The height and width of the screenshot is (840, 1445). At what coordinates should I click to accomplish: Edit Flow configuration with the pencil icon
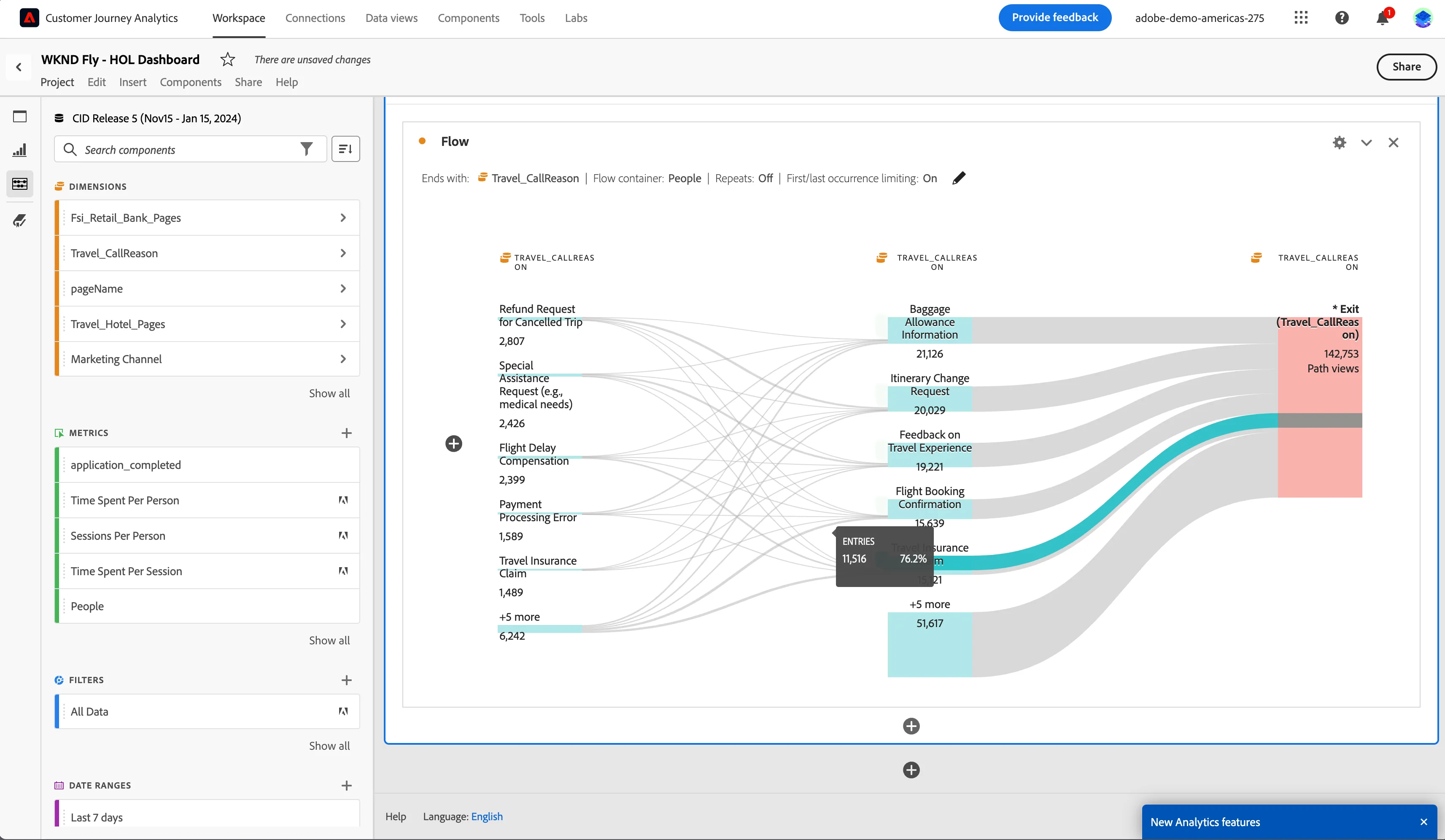(959, 178)
